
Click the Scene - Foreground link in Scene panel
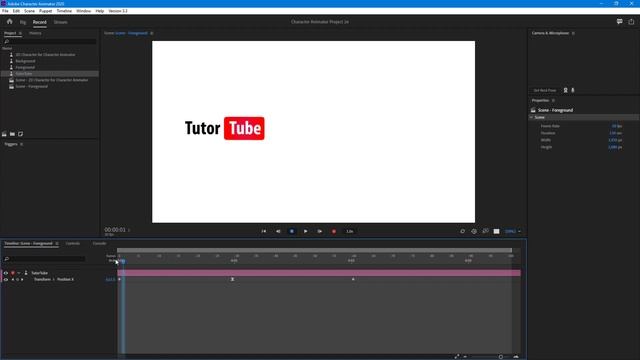[x=131, y=33]
